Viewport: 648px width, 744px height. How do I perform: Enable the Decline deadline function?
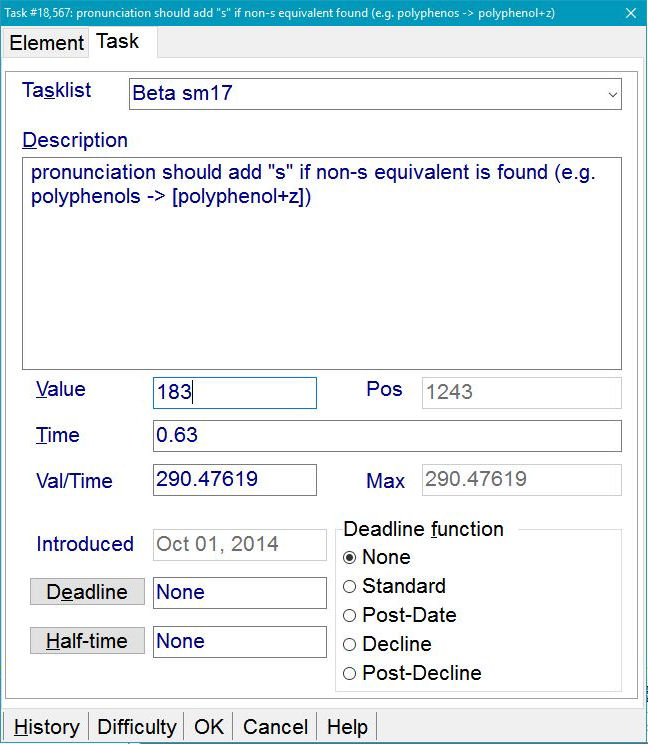[350, 645]
